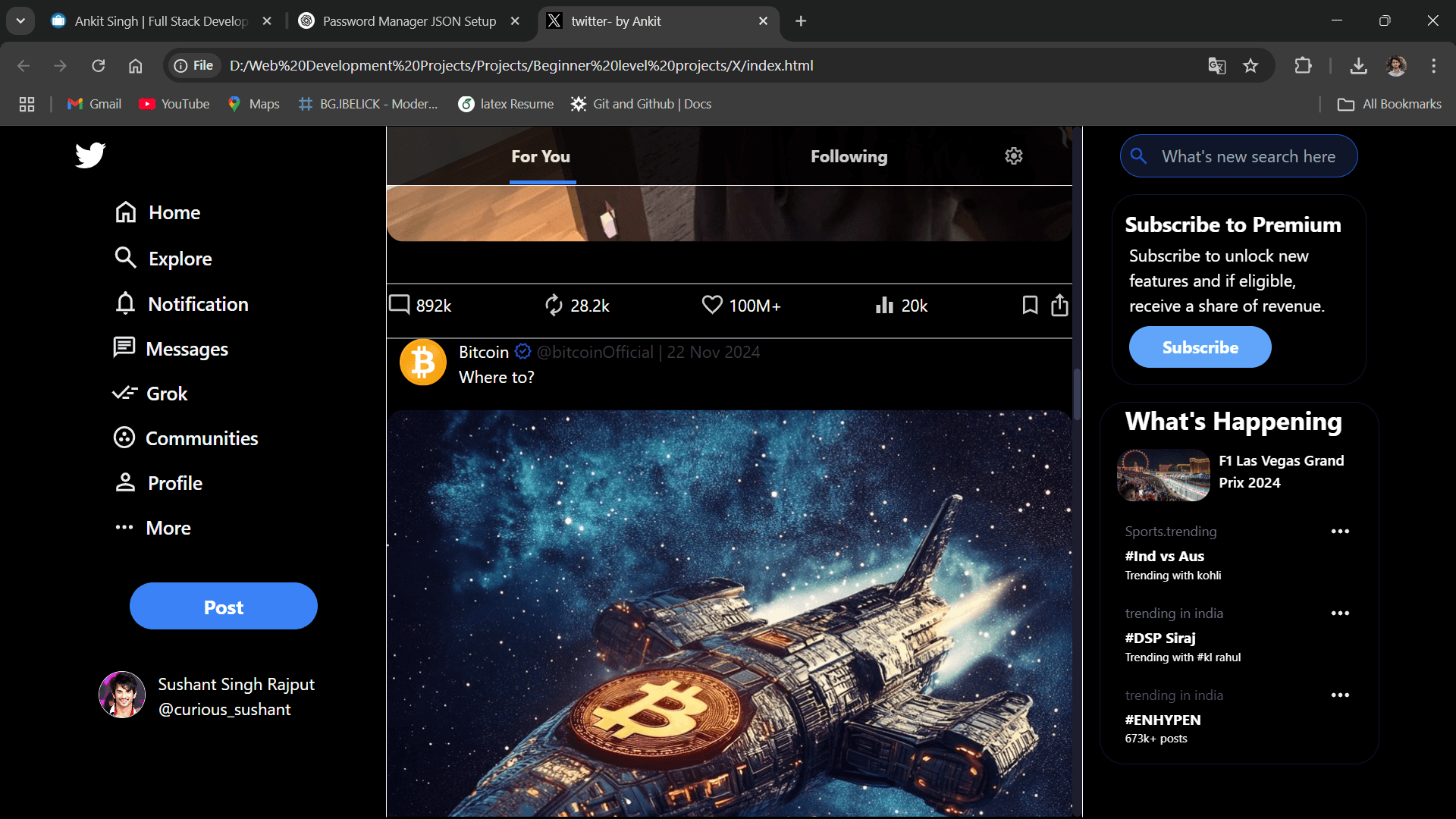
Task: Click the search magnifier icon in search box
Action: [x=1138, y=155]
